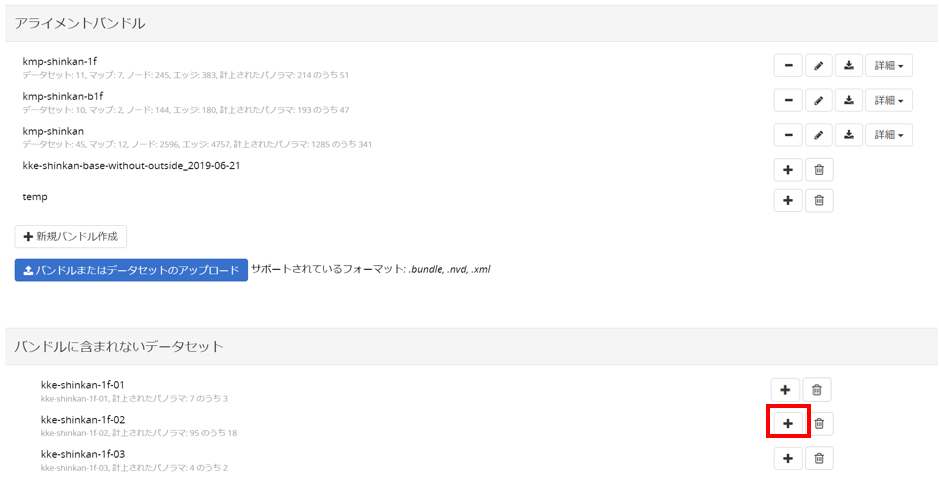Screen dimensions: 939x499
Task: Delete kke-shinkan-base-without-outside bundle with trash icon
Action: pos(819,170)
